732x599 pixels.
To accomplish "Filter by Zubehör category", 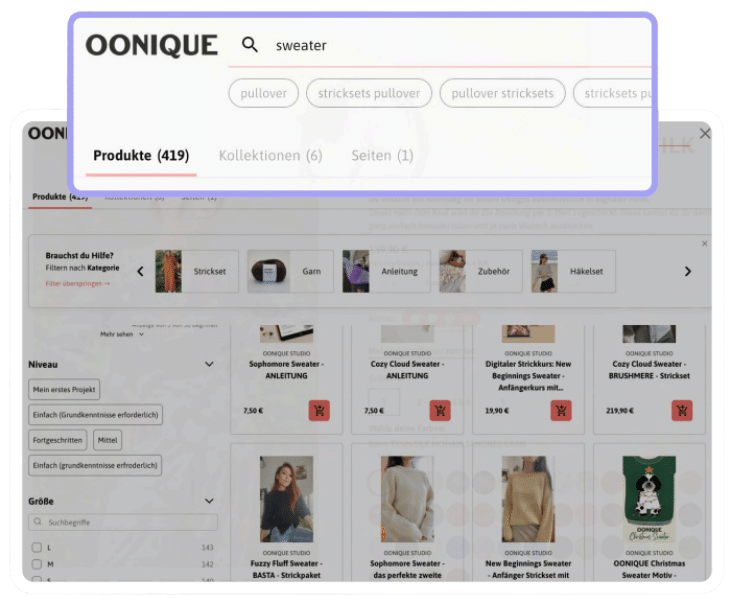I will (480, 271).
